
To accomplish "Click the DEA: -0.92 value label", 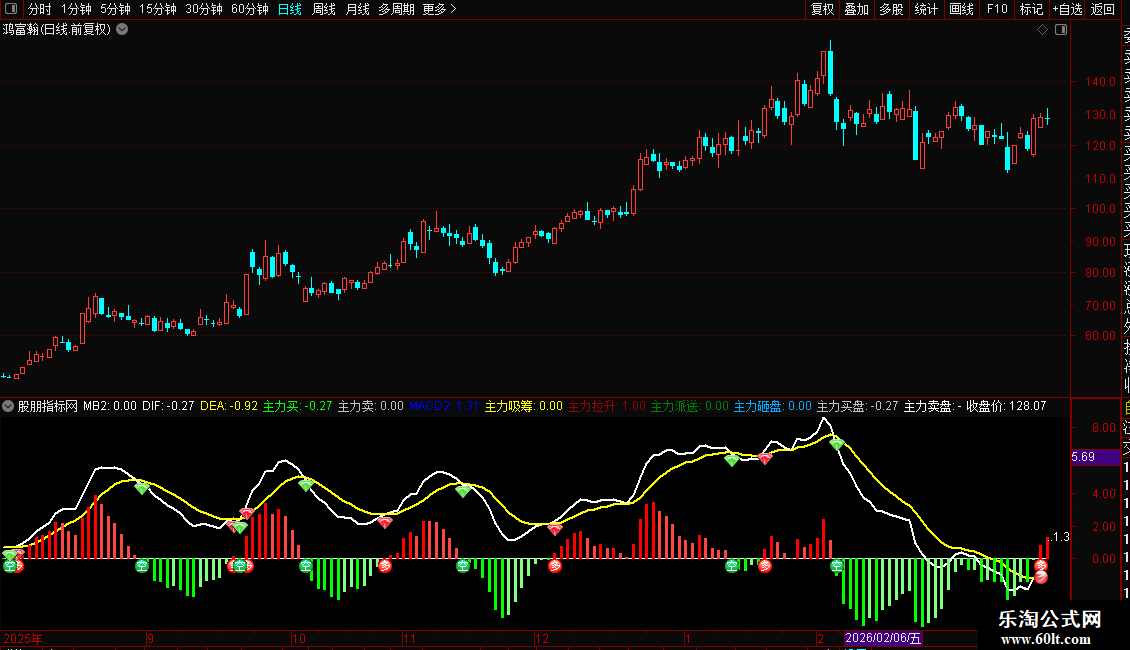I will tap(228, 406).
